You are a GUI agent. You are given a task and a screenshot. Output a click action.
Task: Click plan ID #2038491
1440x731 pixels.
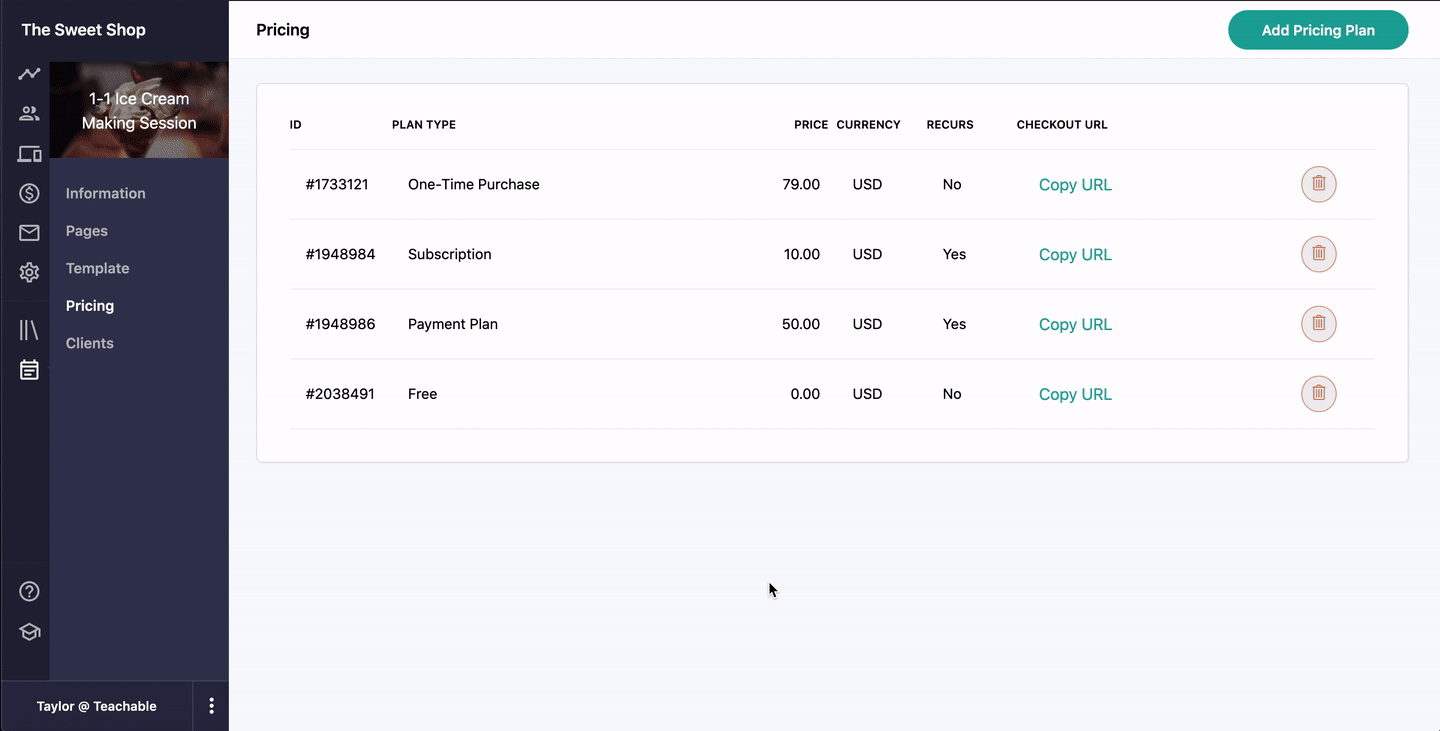point(340,394)
